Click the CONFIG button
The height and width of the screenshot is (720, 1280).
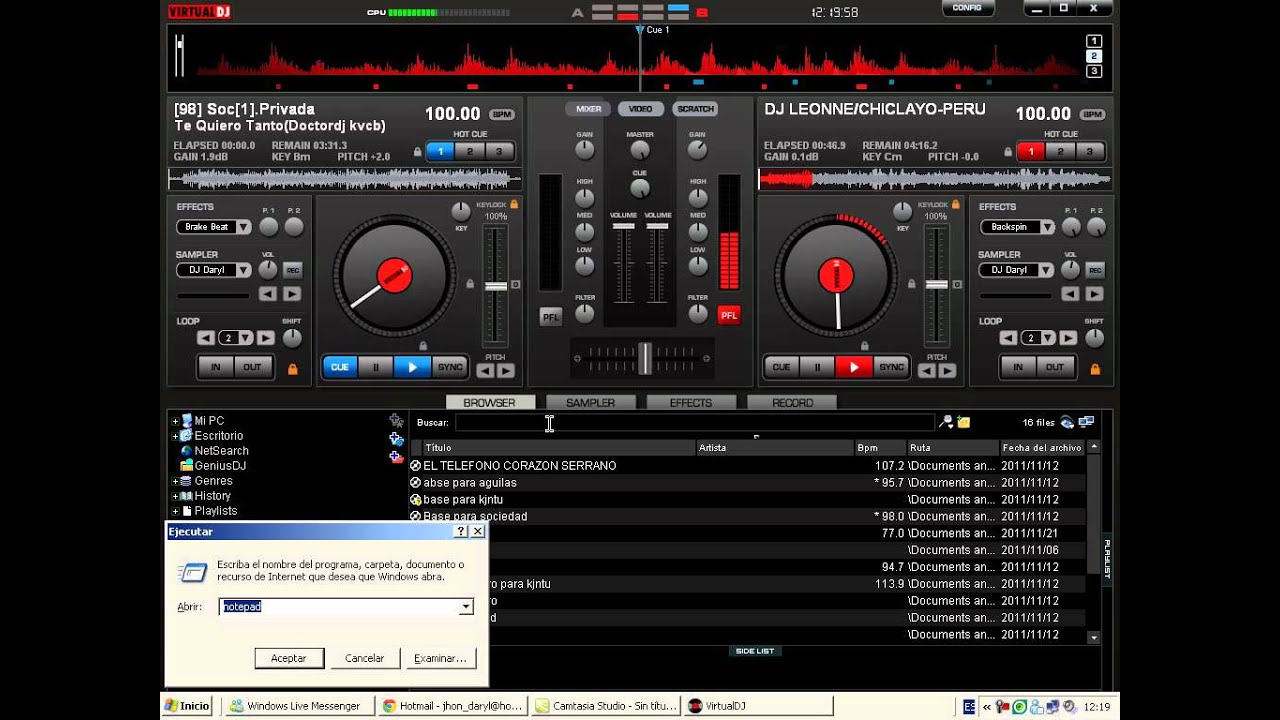[x=967, y=8]
